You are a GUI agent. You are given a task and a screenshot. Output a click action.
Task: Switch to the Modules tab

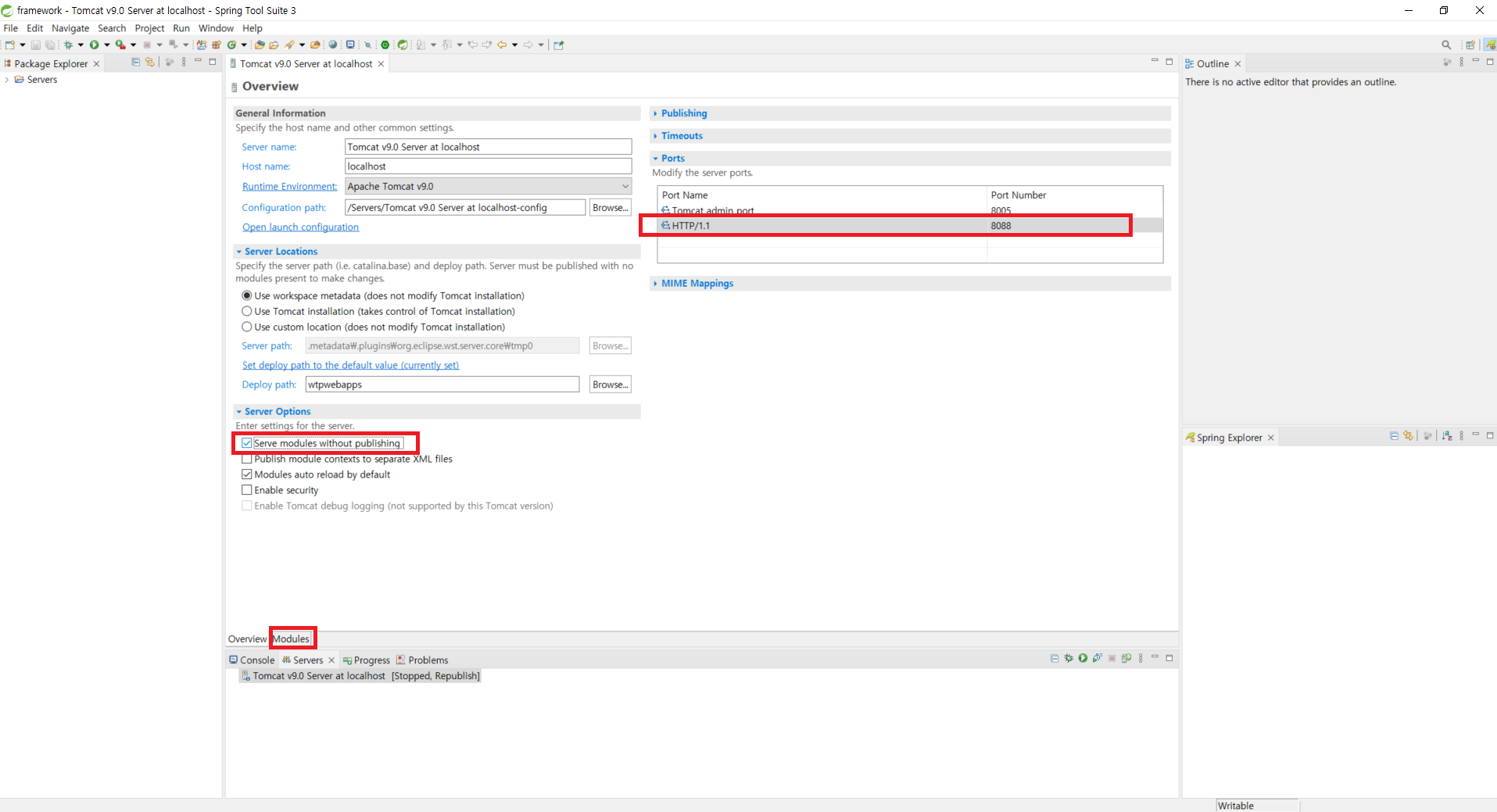[291, 639]
